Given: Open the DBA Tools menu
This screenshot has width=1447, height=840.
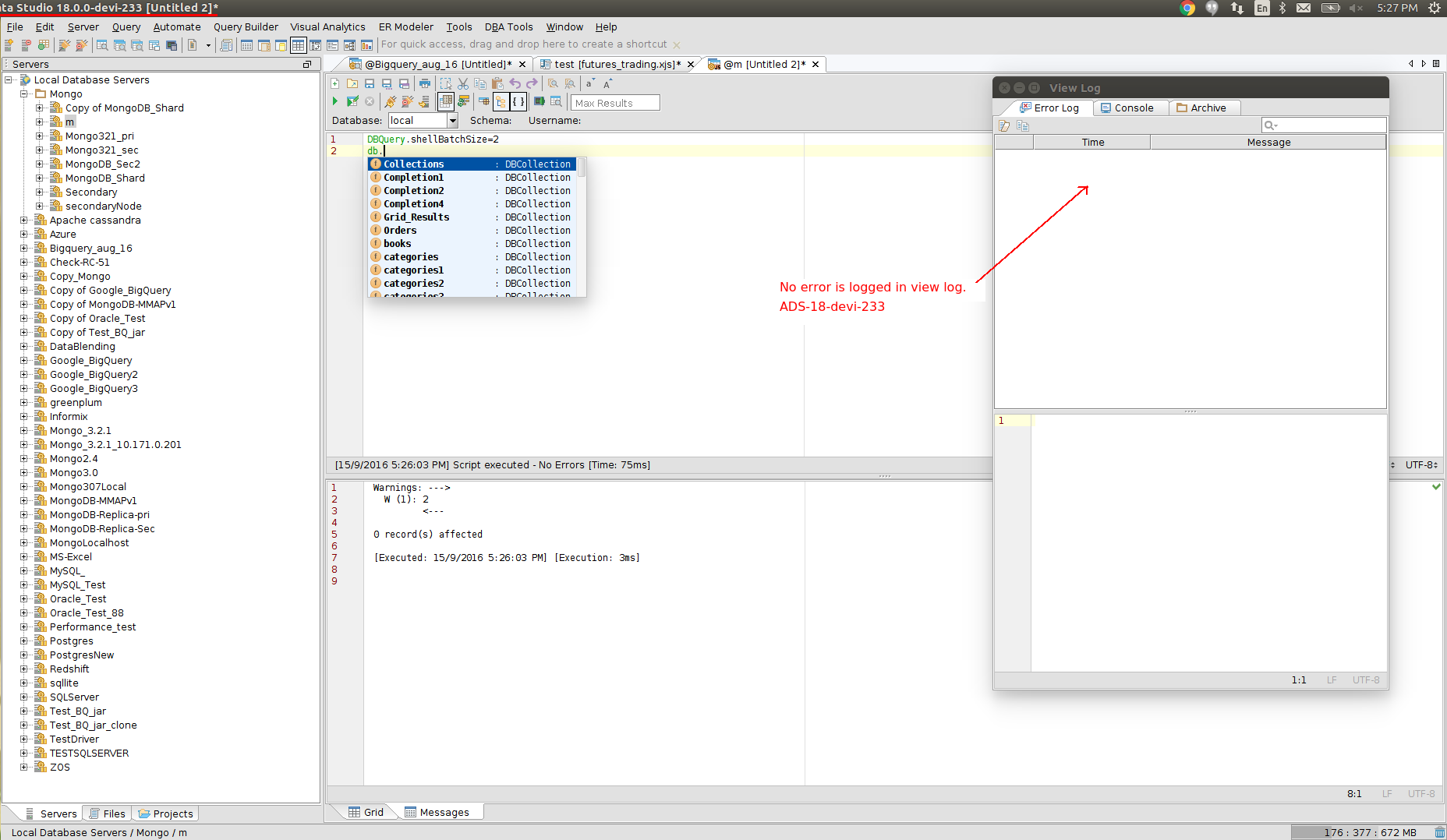Looking at the screenshot, I should (508, 26).
